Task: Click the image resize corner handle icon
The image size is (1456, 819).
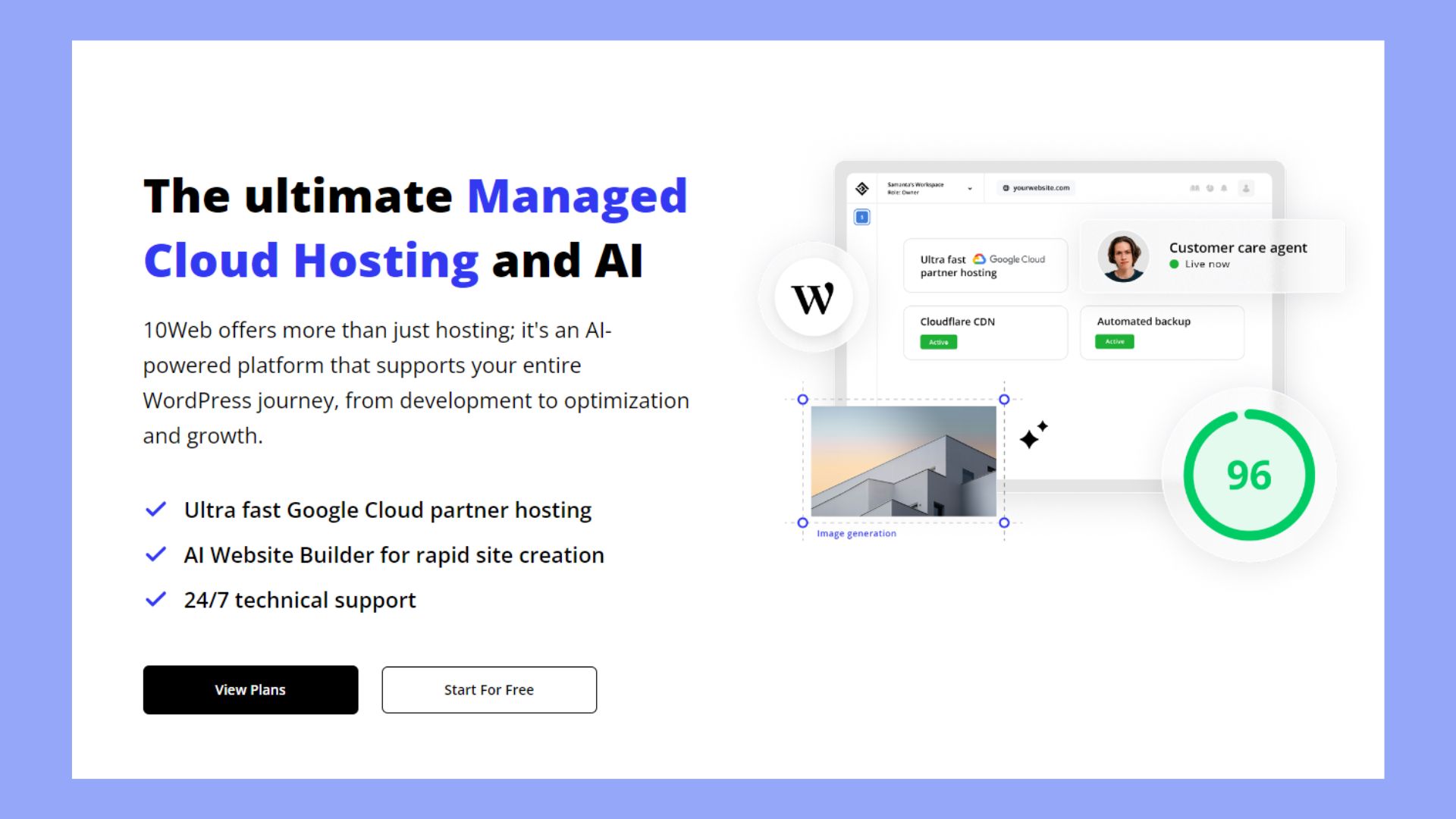Action: click(x=1004, y=522)
